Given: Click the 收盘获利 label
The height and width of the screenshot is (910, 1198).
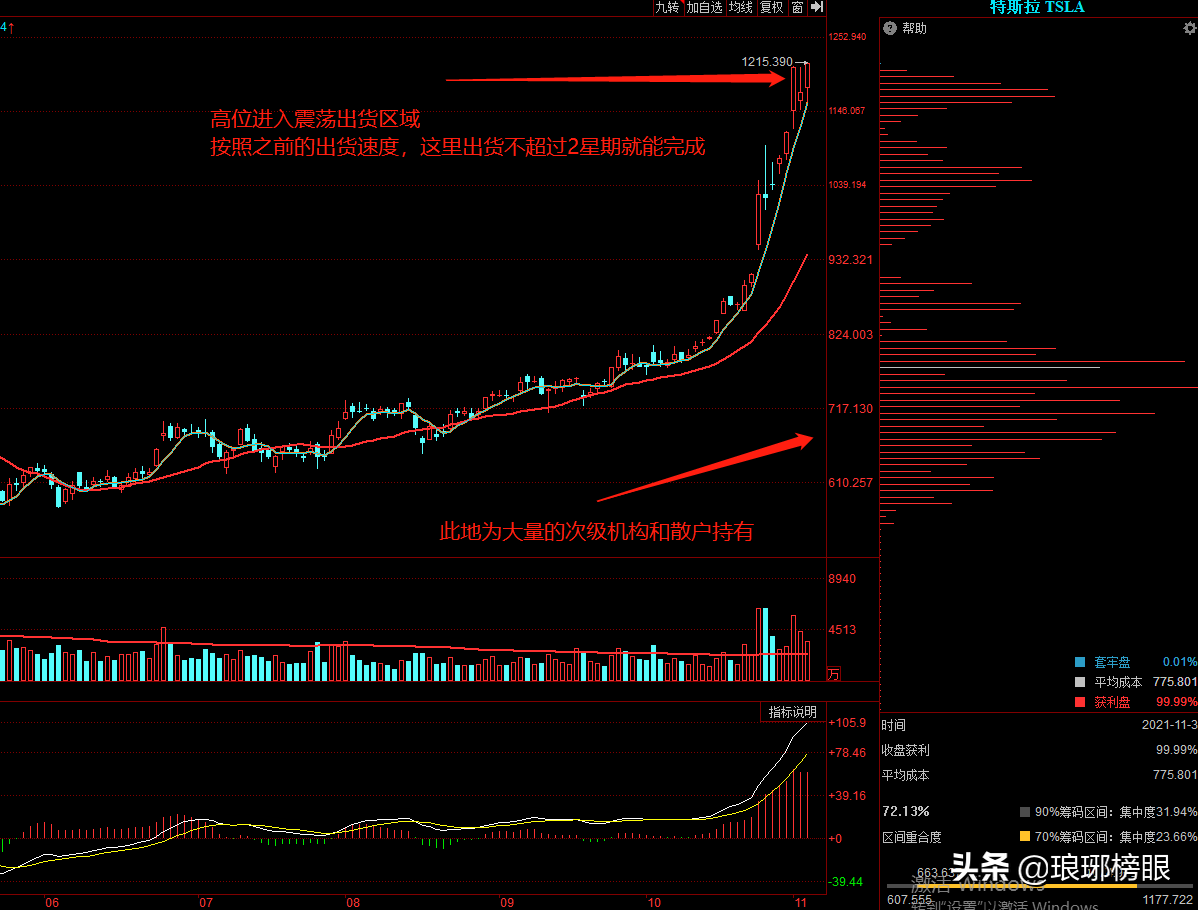Looking at the screenshot, I should pos(905,750).
